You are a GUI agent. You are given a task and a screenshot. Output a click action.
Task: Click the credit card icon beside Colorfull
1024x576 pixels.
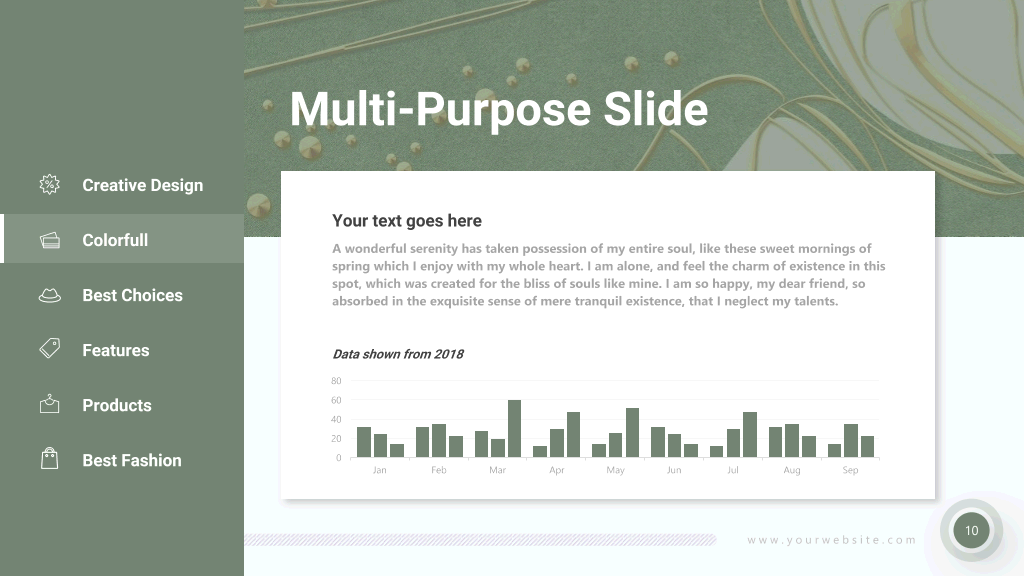click(50, 240)
